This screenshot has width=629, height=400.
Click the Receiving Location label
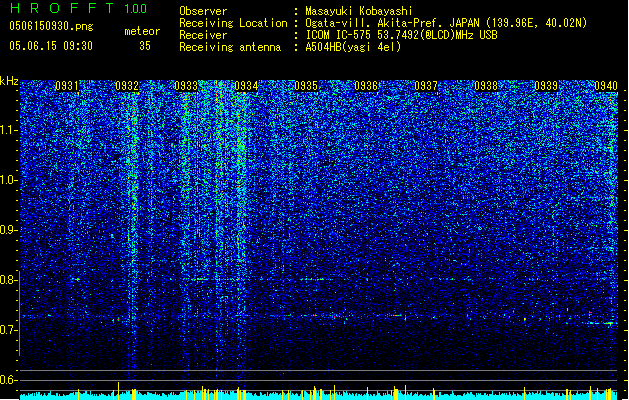pyautogui.click(x=233, y=23)
